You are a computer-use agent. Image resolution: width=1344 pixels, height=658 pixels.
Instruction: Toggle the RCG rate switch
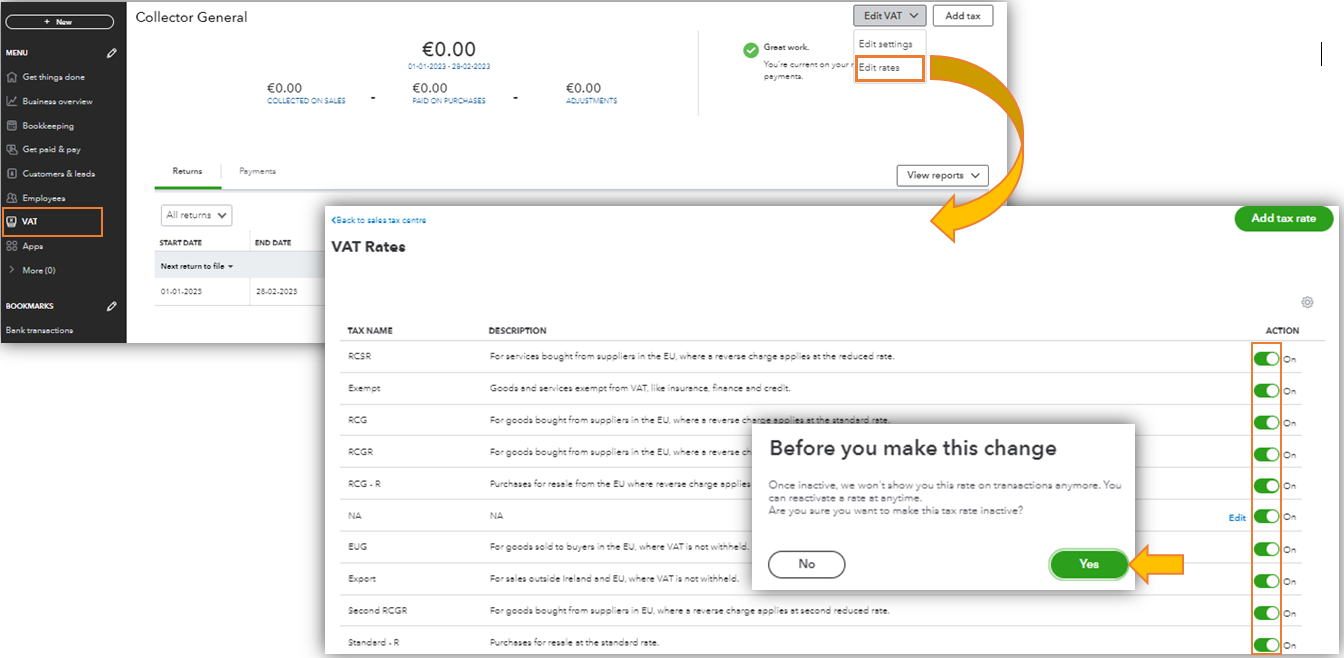coord(1266,422)
